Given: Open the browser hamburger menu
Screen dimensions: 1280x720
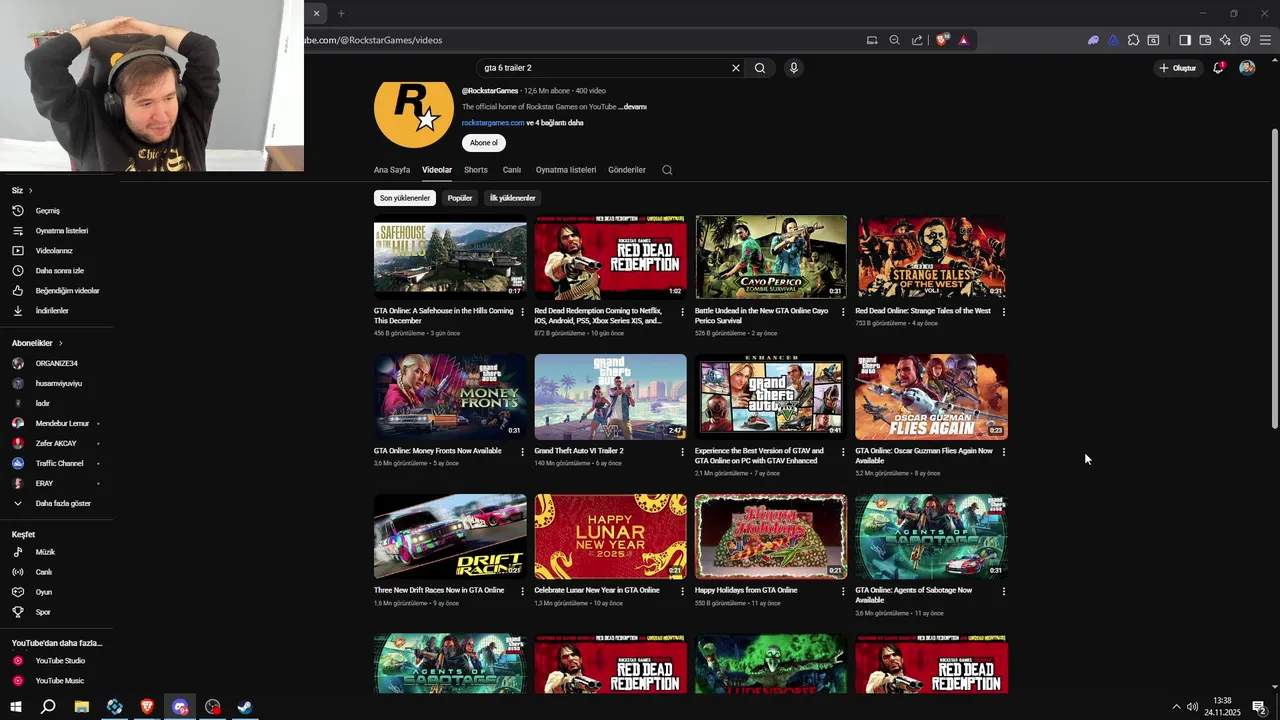Looking at the screenshot, I should click(1265, 40).
